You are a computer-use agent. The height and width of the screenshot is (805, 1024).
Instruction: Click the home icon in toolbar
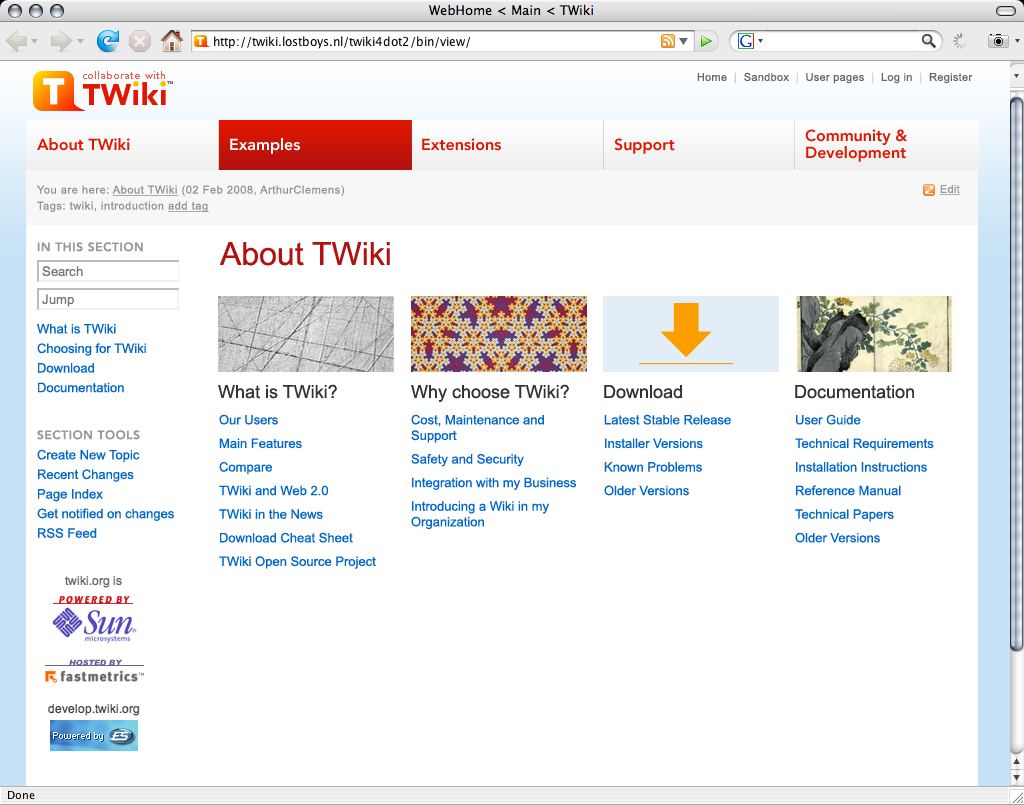pos(172,41)
